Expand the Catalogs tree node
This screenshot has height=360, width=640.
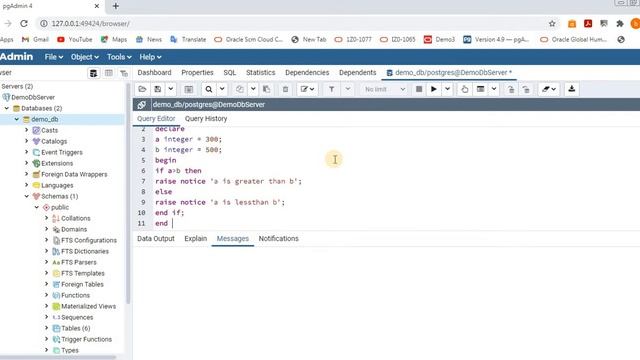pyautogui.click(x=27, y=141)
